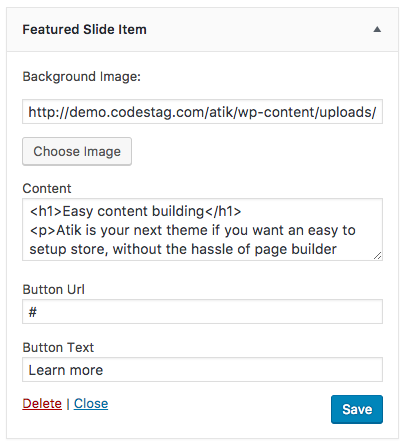Click the textarea resize grip icon
Image resolution: width=404 pixels, height=444 pixels.
coord(378,256)
